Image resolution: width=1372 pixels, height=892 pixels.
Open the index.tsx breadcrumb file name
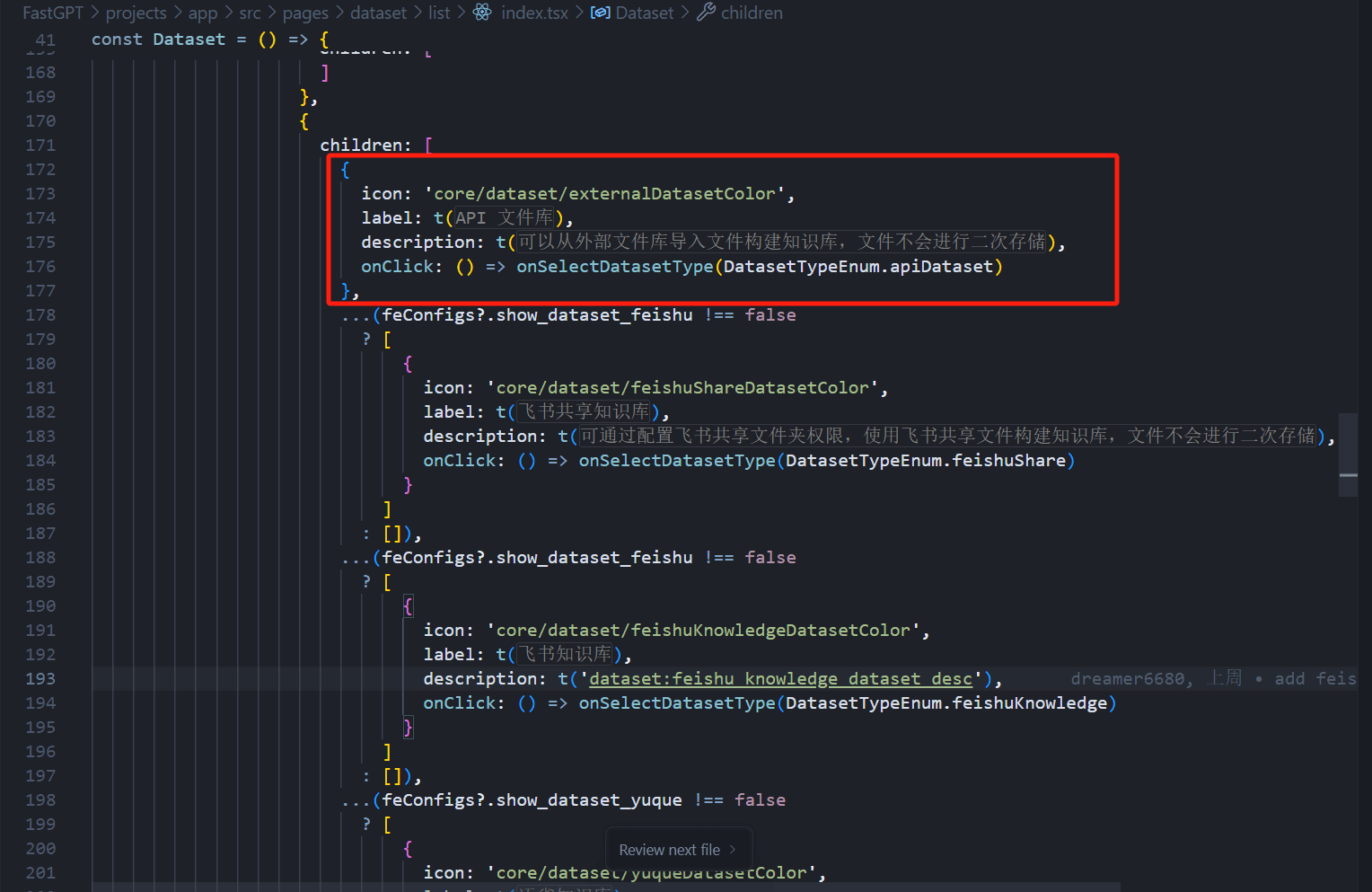pos(534,13)
